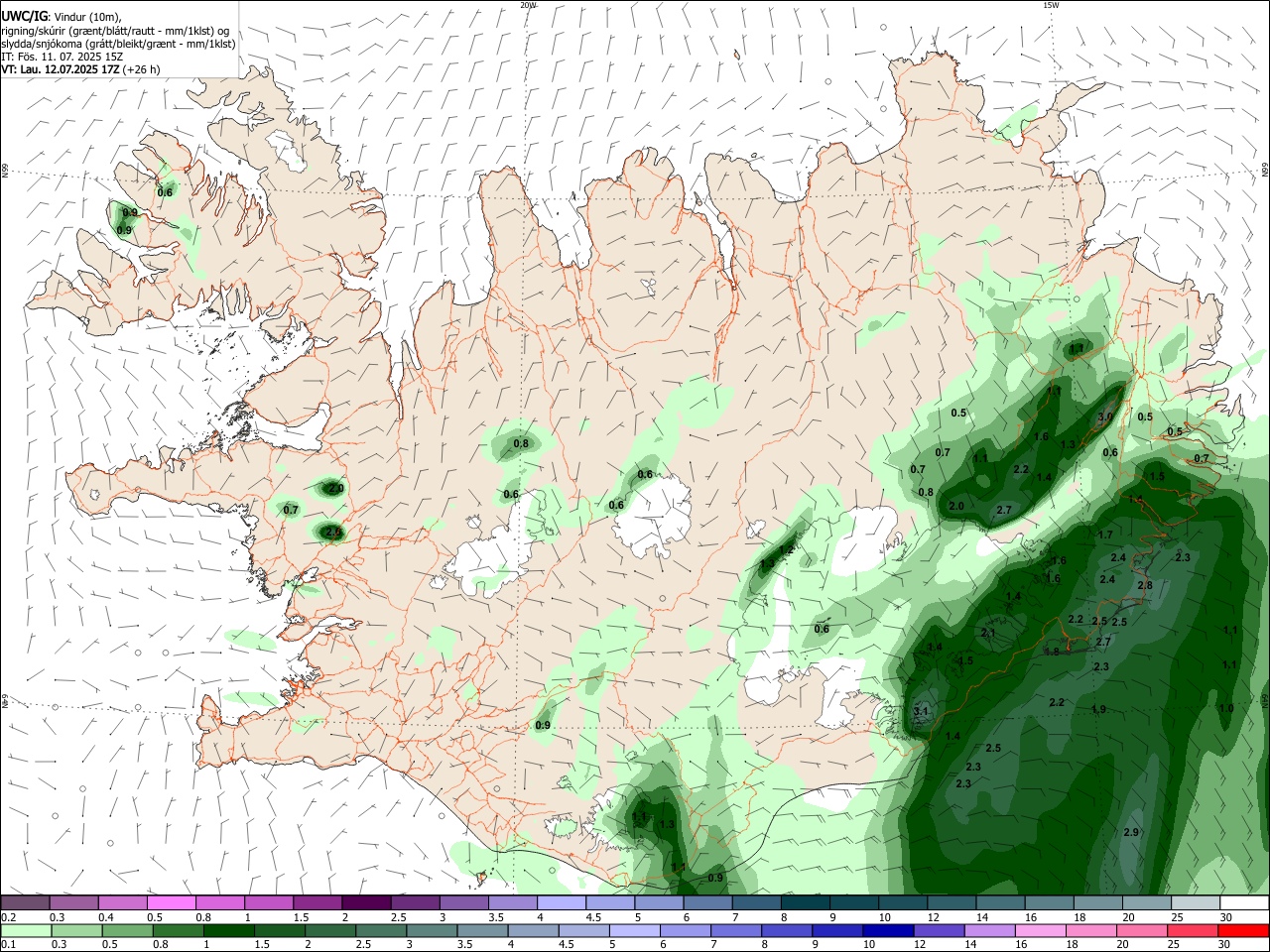Click the 1.9 precipitation value
This screenshot has width=1270, height=952.
pos(1098,709)
